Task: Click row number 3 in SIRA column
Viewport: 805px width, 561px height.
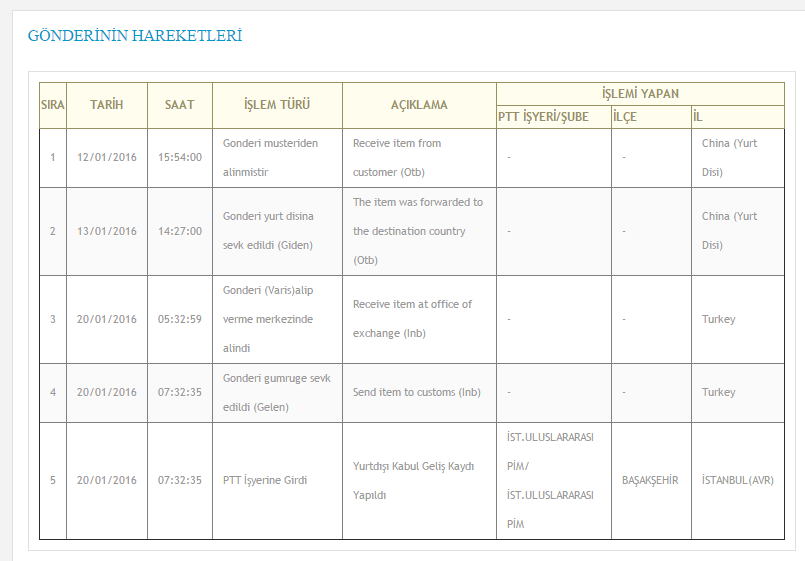Action: 53,319
